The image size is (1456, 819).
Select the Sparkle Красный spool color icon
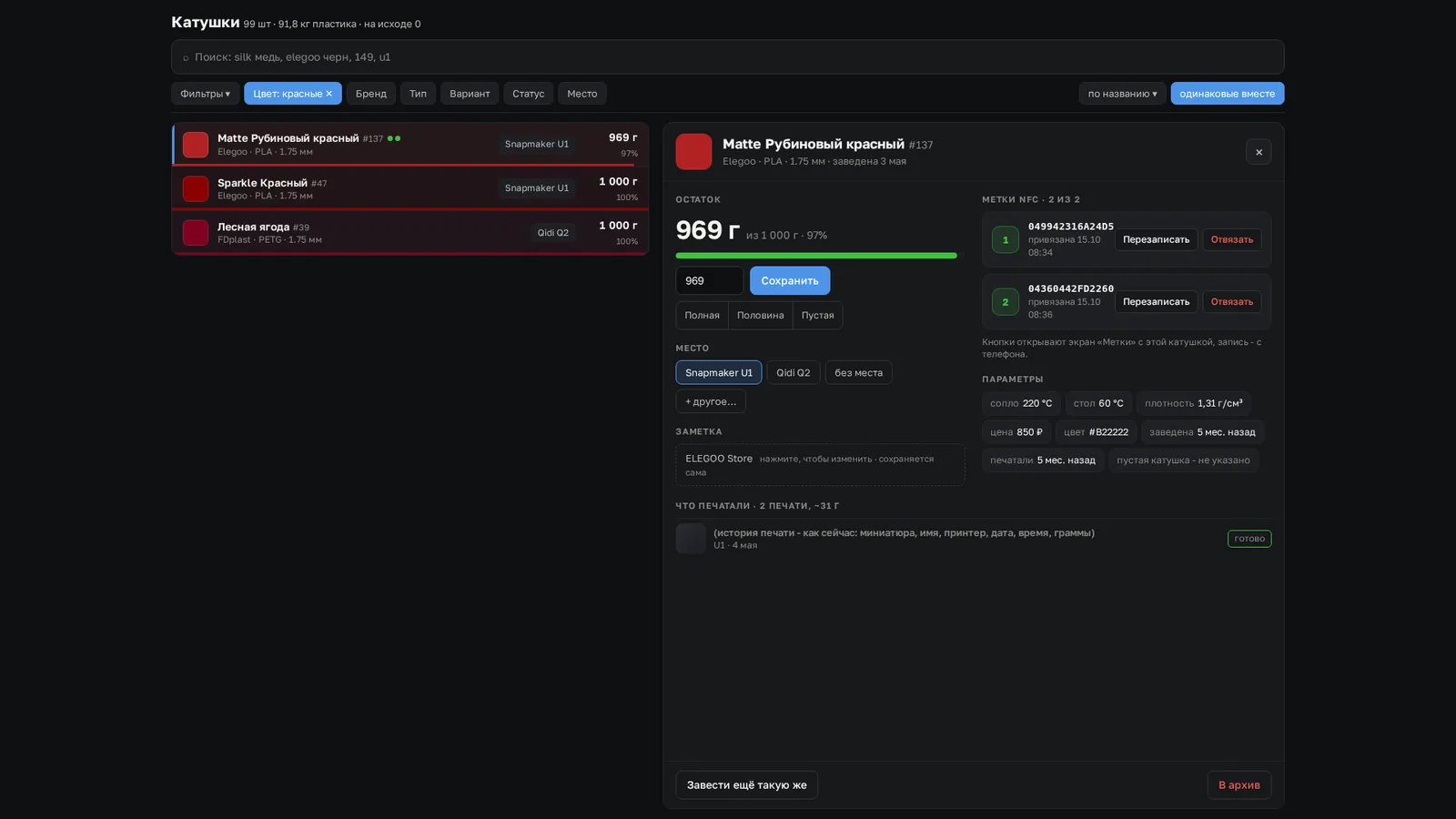pyautogui.click(x=196, y=188)
